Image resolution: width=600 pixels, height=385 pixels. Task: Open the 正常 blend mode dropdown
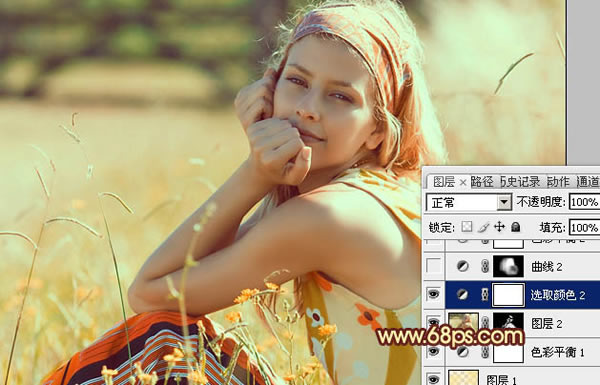click(x=469, y=202)
